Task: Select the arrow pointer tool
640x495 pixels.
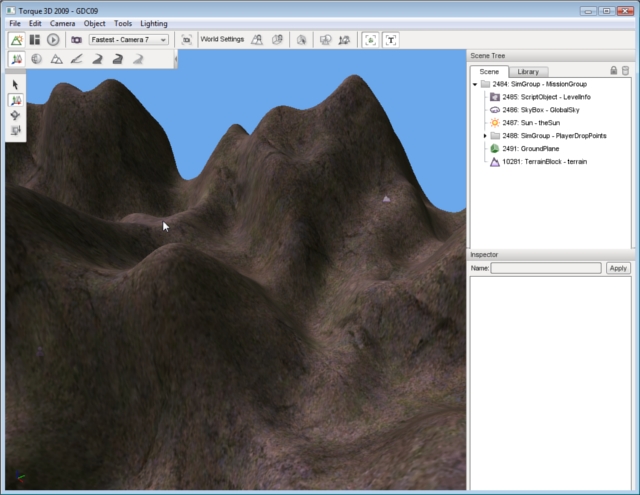Action: [16, 85]
